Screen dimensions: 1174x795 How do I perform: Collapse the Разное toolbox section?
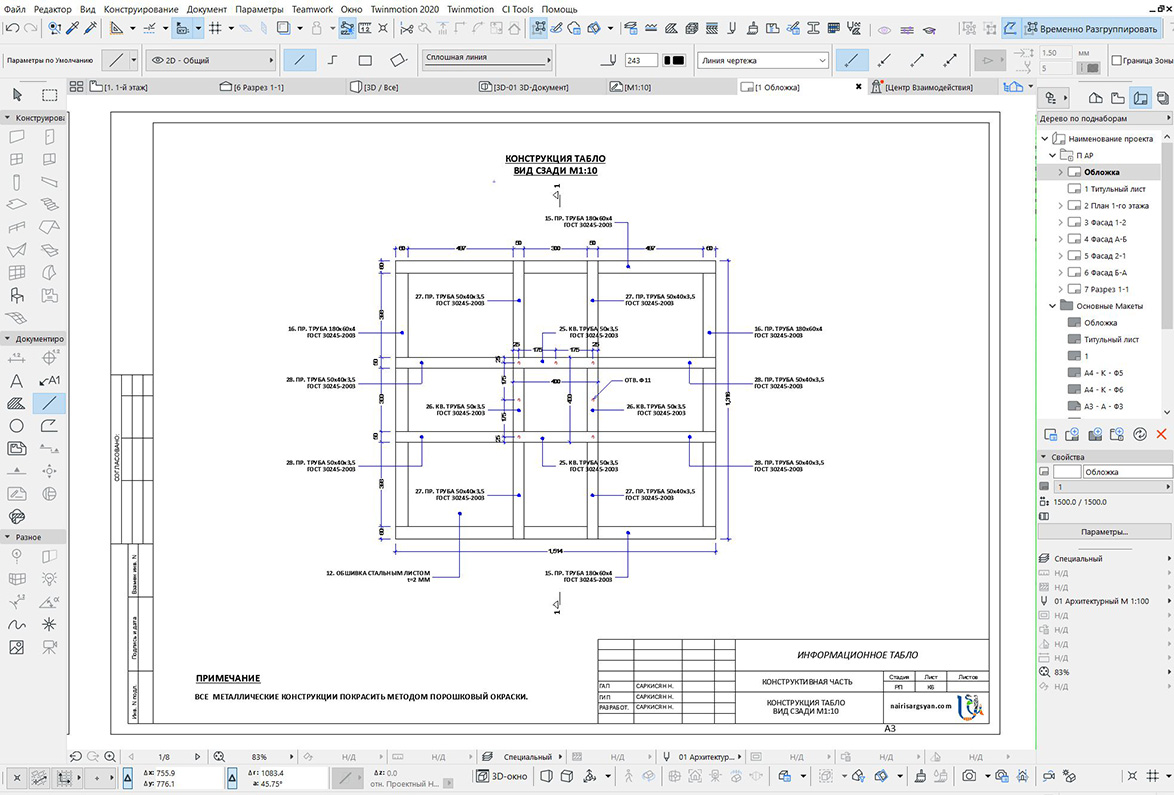7,537
